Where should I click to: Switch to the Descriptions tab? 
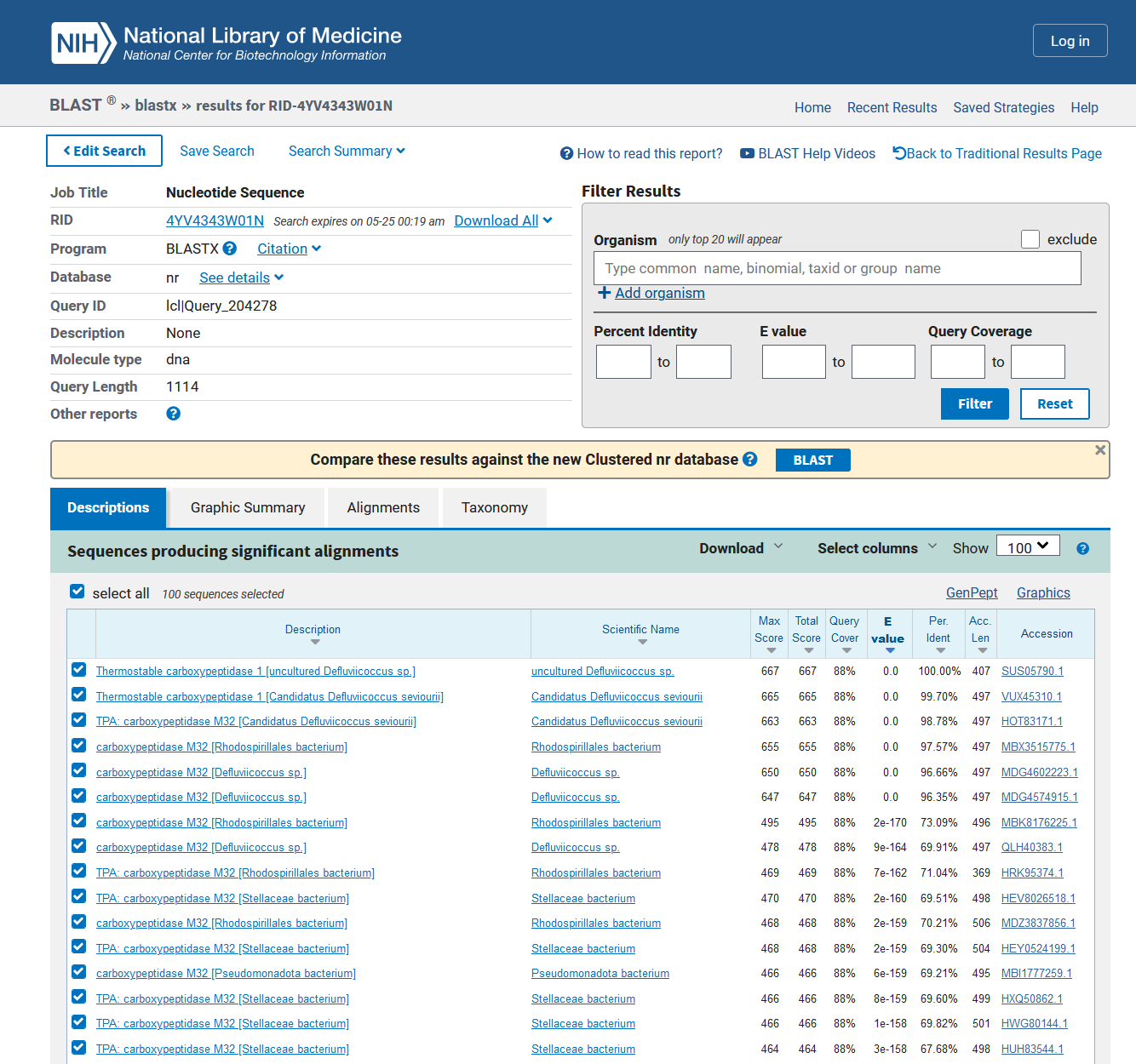click(x=108, y=507)
